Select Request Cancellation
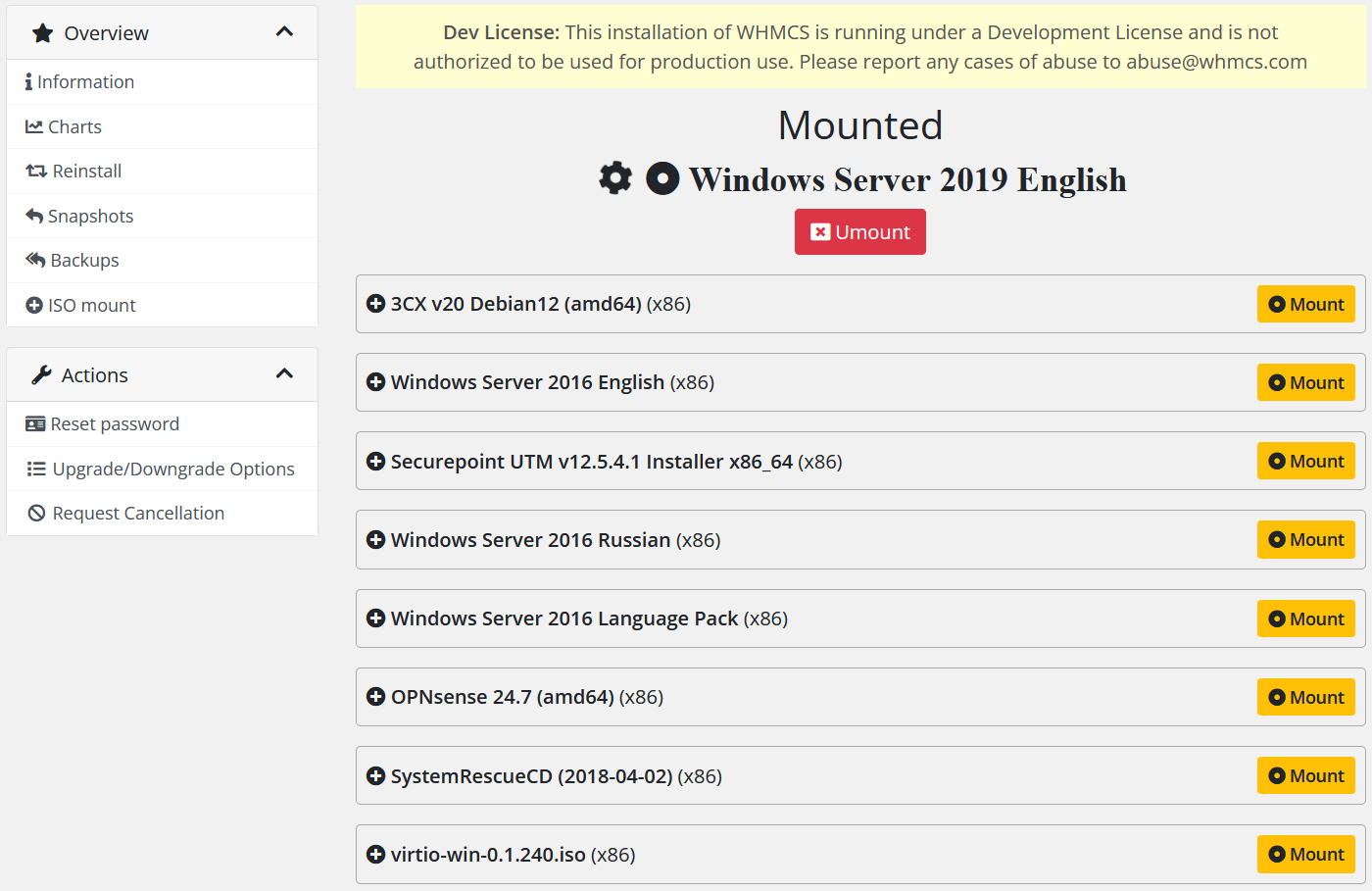Viewport: 1372px width, 891px height. coord(163,514)
